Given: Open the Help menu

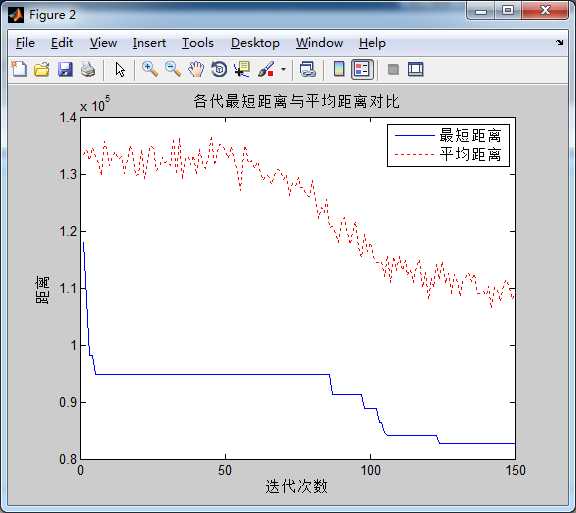Looking at the screenshot, I should click(x=372, y=43).
